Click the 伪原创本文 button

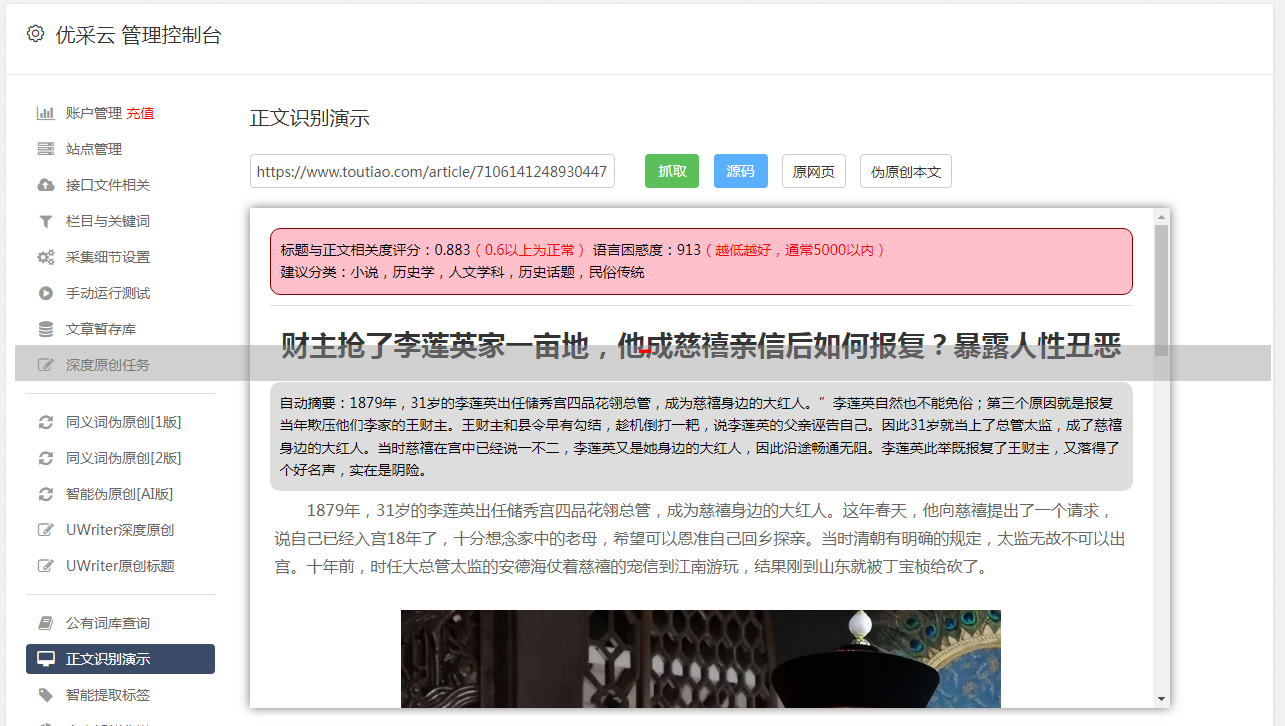[x=906, y=171]
